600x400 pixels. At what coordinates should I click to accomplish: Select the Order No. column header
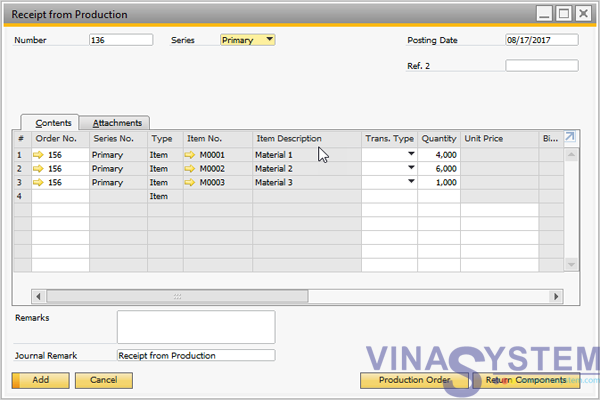(60, 139)
